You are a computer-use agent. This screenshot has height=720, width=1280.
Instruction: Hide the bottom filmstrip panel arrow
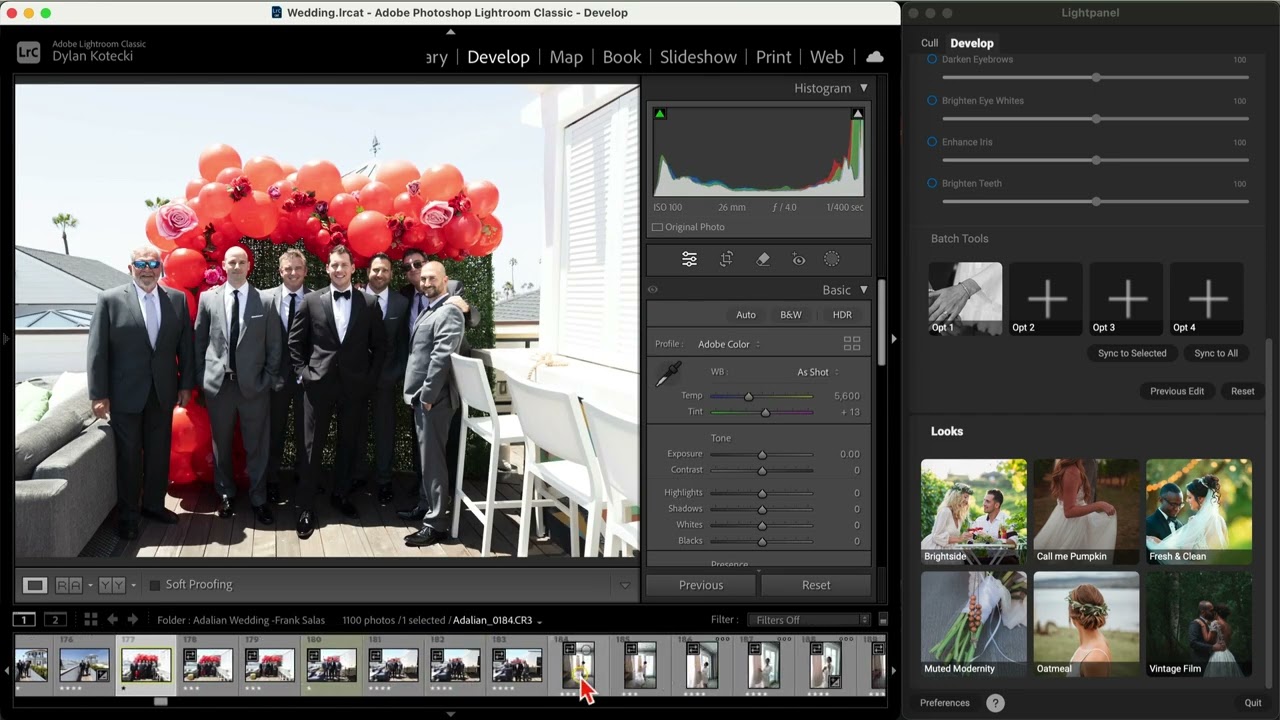tap(450, 714)
